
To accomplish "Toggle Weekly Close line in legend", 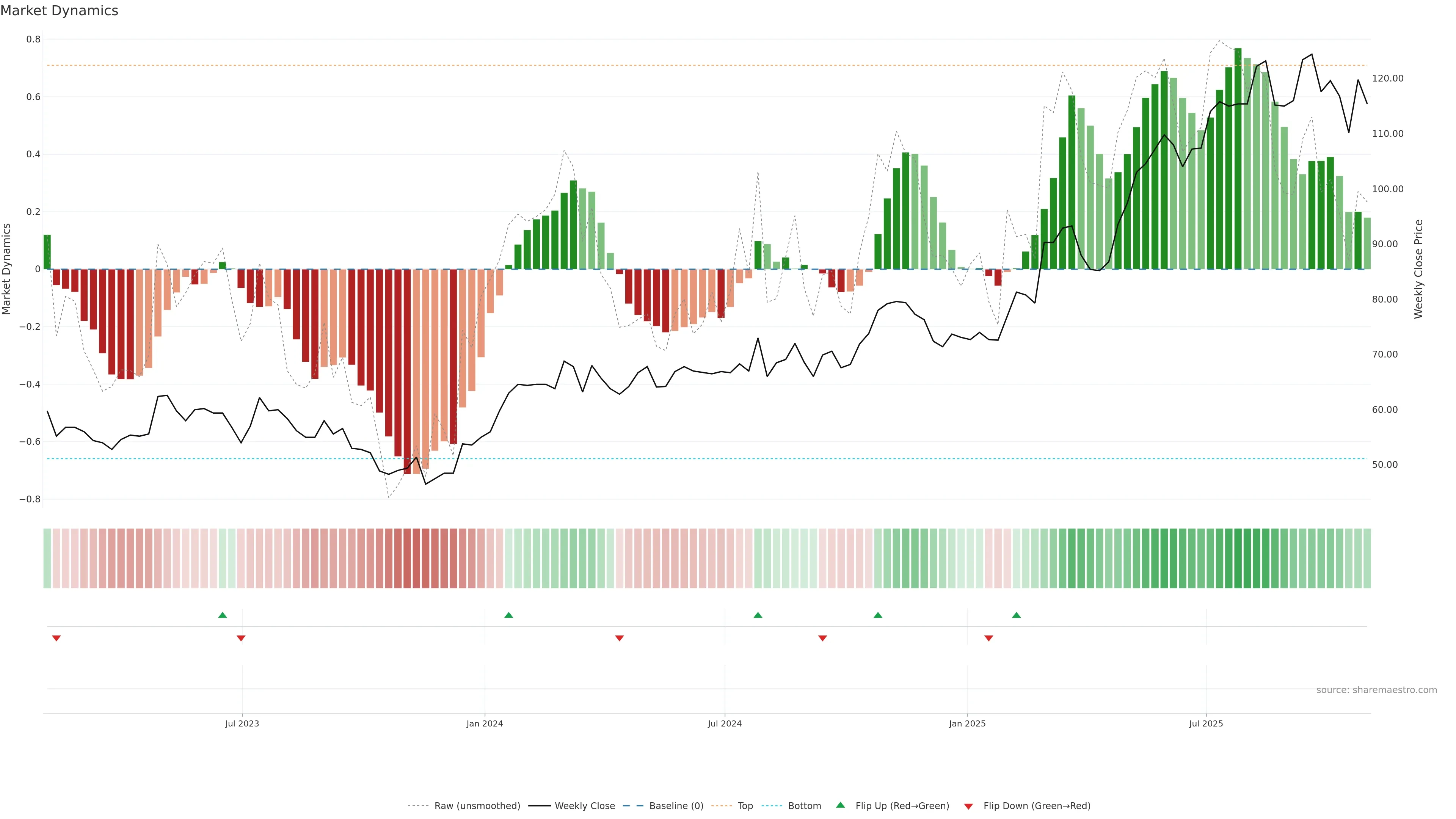I will click(584, 805).
